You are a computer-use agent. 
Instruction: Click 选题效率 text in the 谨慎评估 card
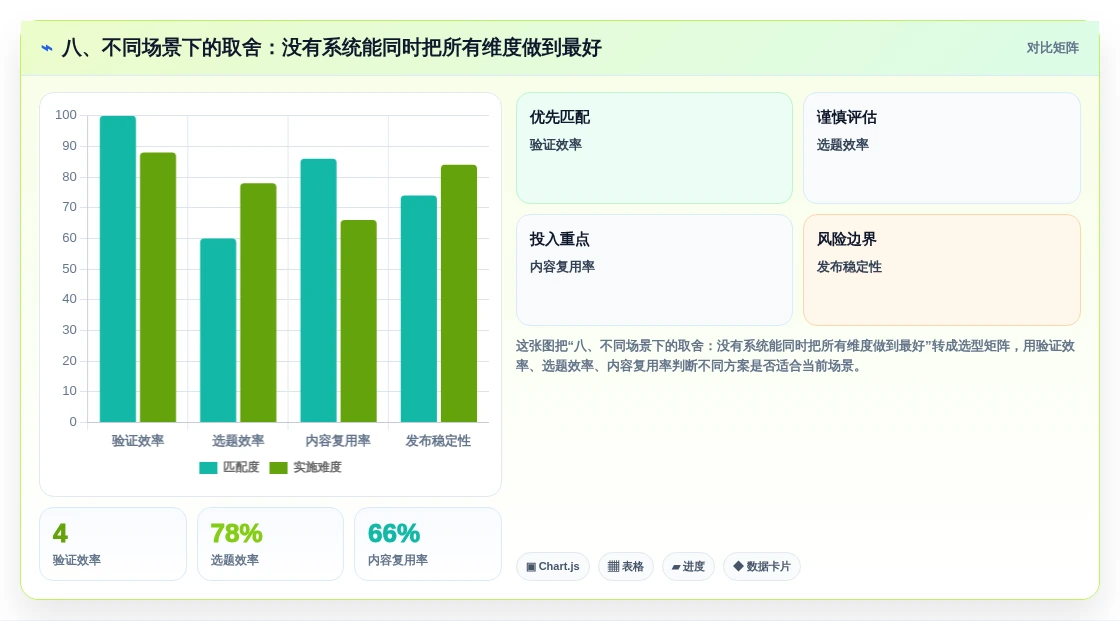843,144
